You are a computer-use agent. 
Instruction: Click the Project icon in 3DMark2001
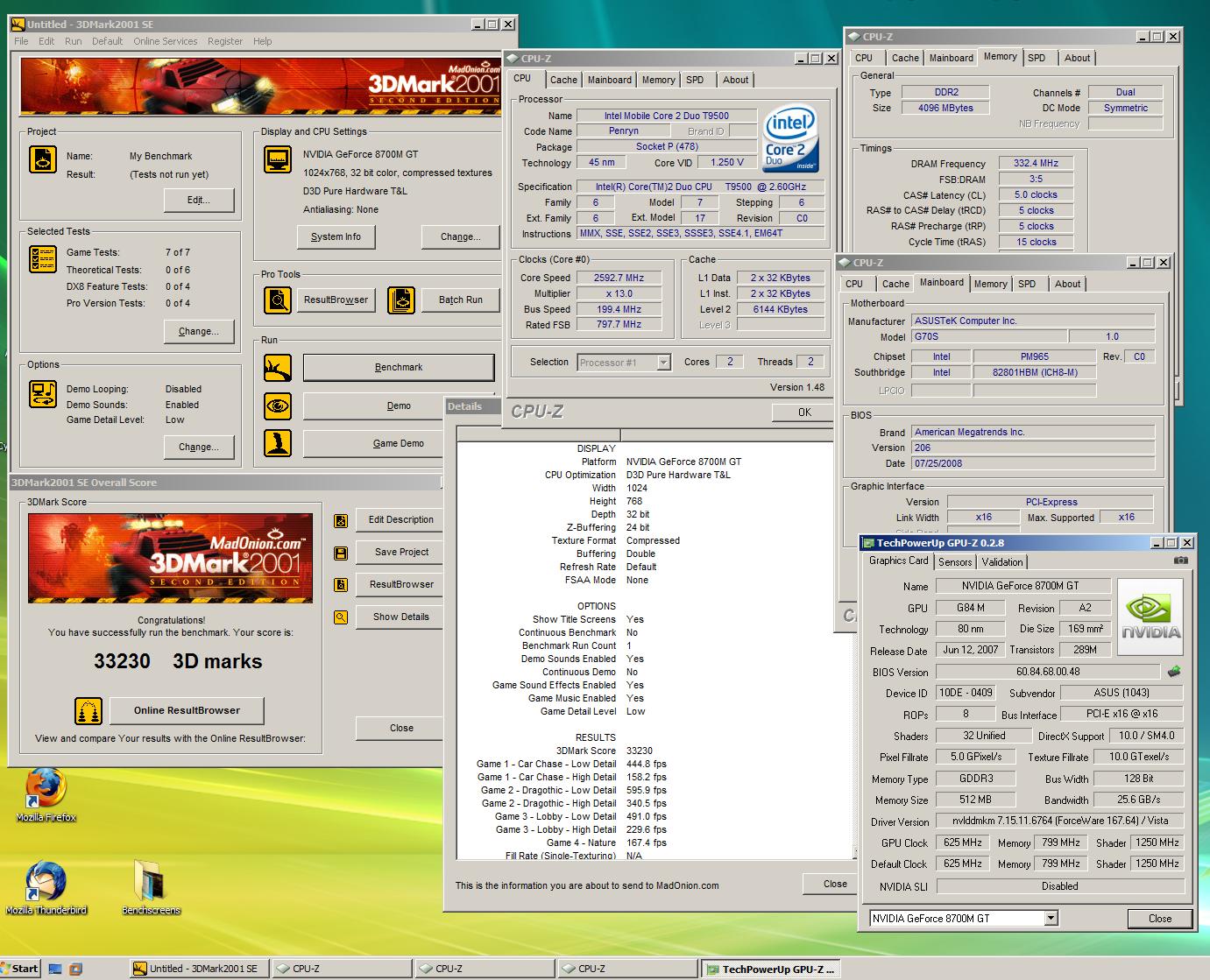click(x=43, y=159)
